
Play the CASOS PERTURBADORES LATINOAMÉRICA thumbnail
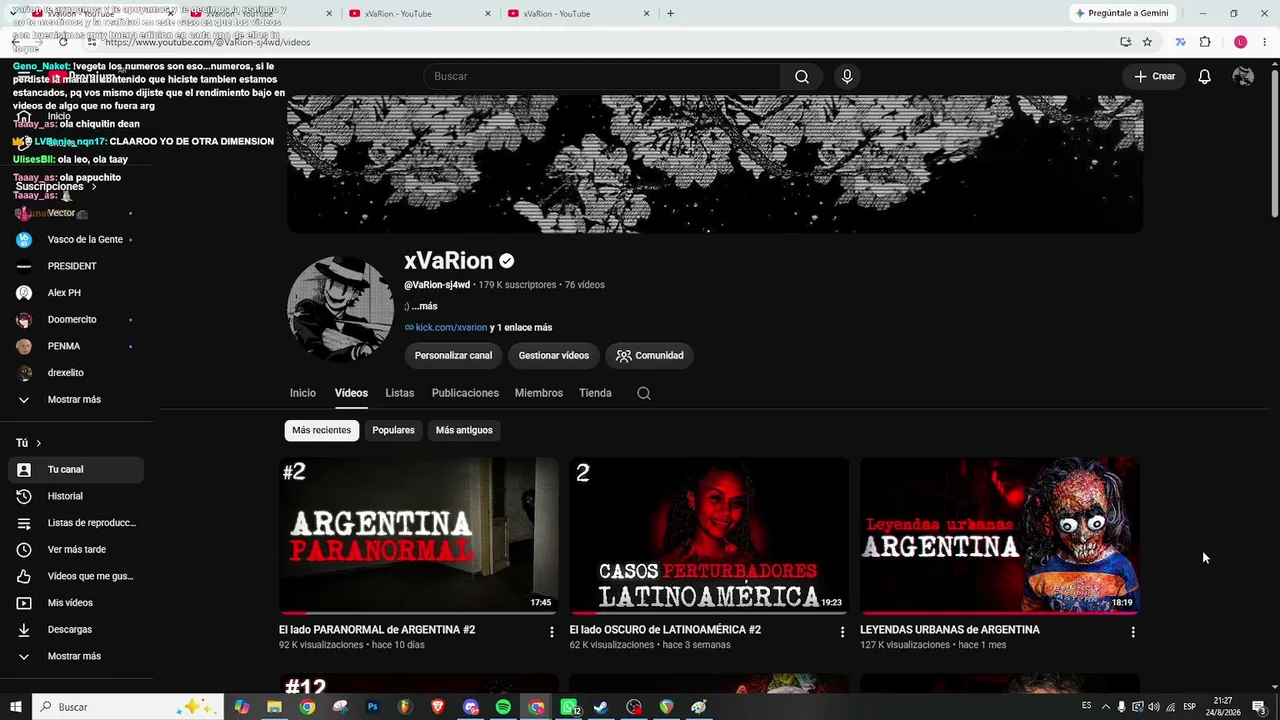[x=709, y=535]
